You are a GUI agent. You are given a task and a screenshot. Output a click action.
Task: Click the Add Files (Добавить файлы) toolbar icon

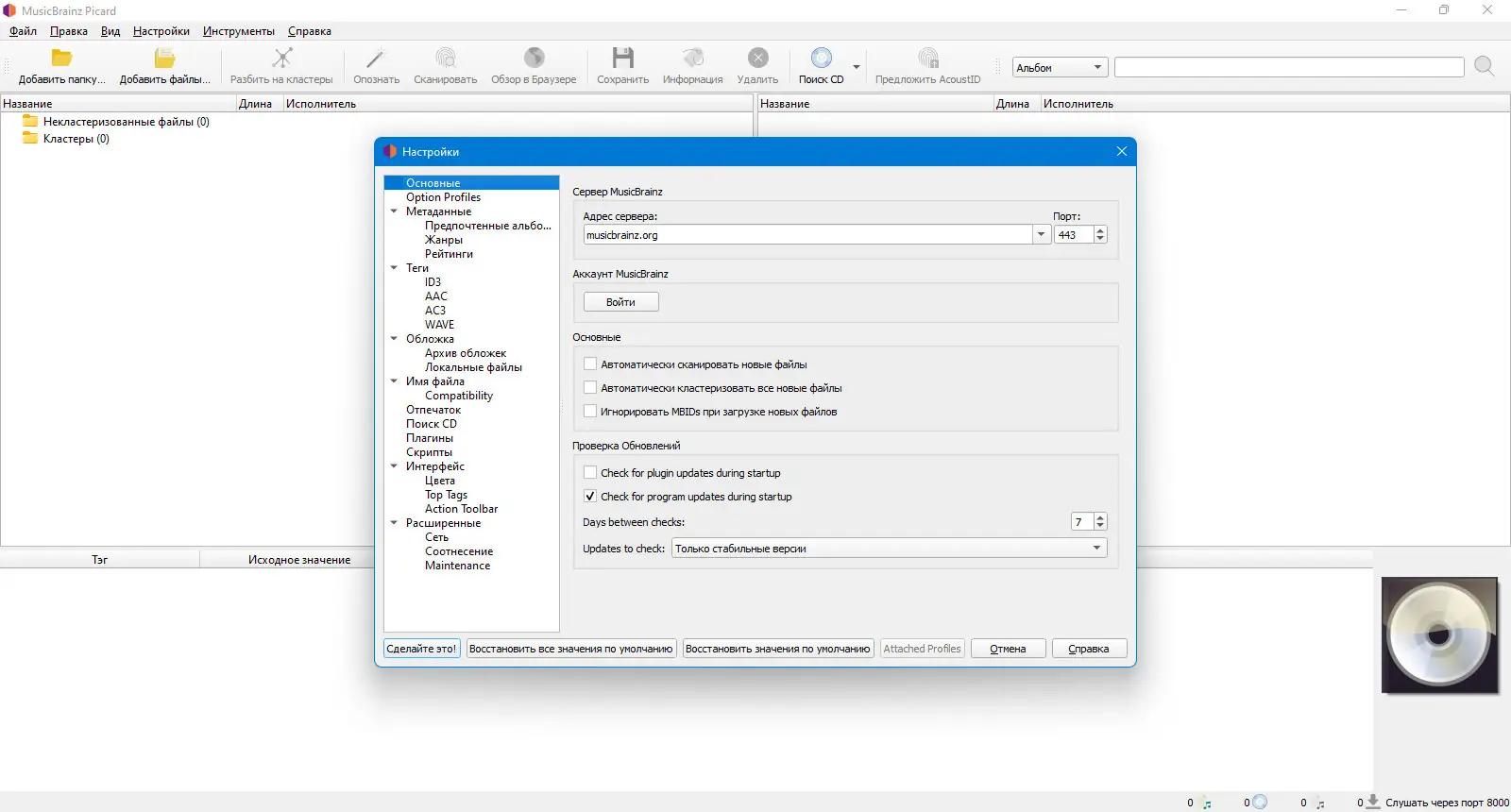(x=164, y=59)
